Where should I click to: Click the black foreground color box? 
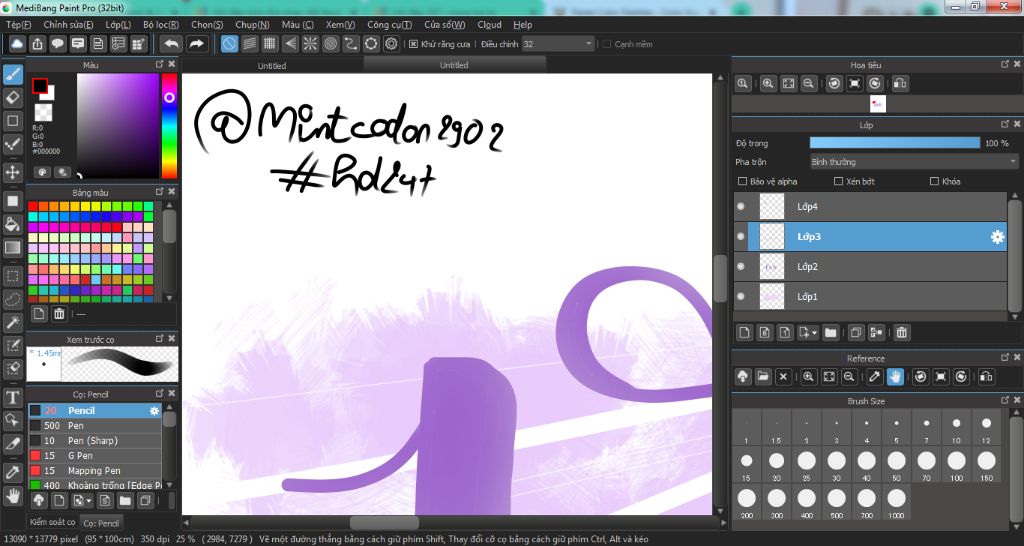pyautogui.click(x=40, y=86)
